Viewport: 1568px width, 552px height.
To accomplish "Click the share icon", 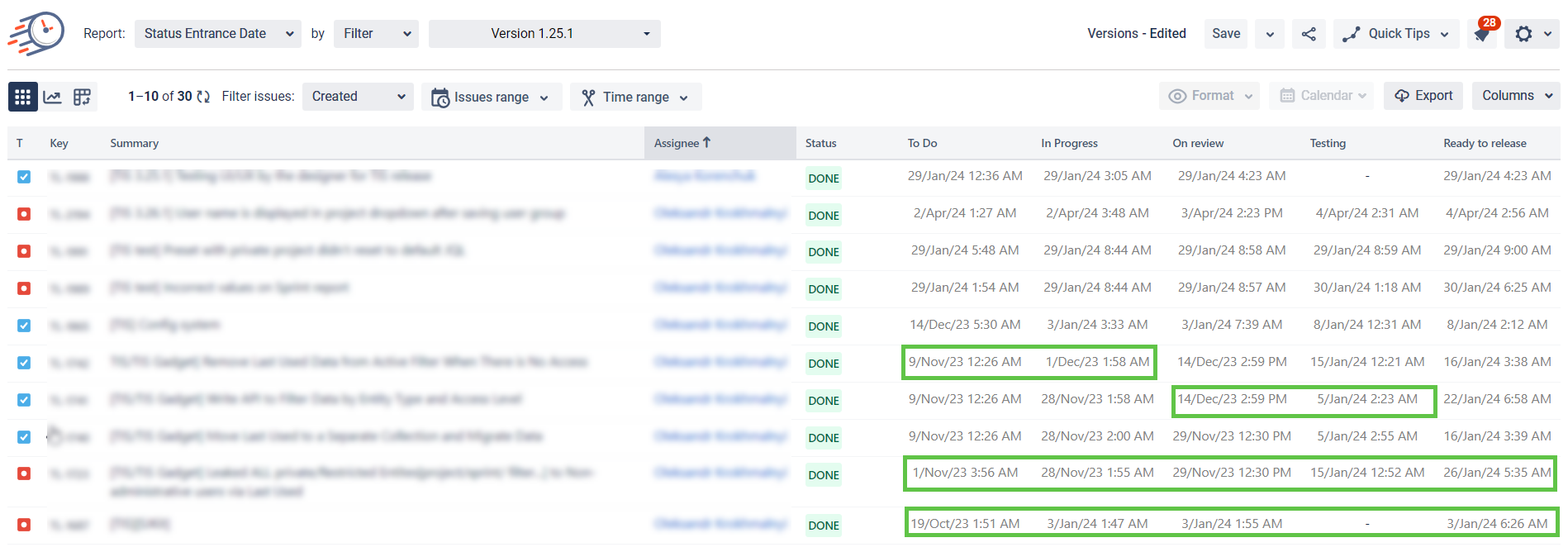I will (x=1309, y=34).
